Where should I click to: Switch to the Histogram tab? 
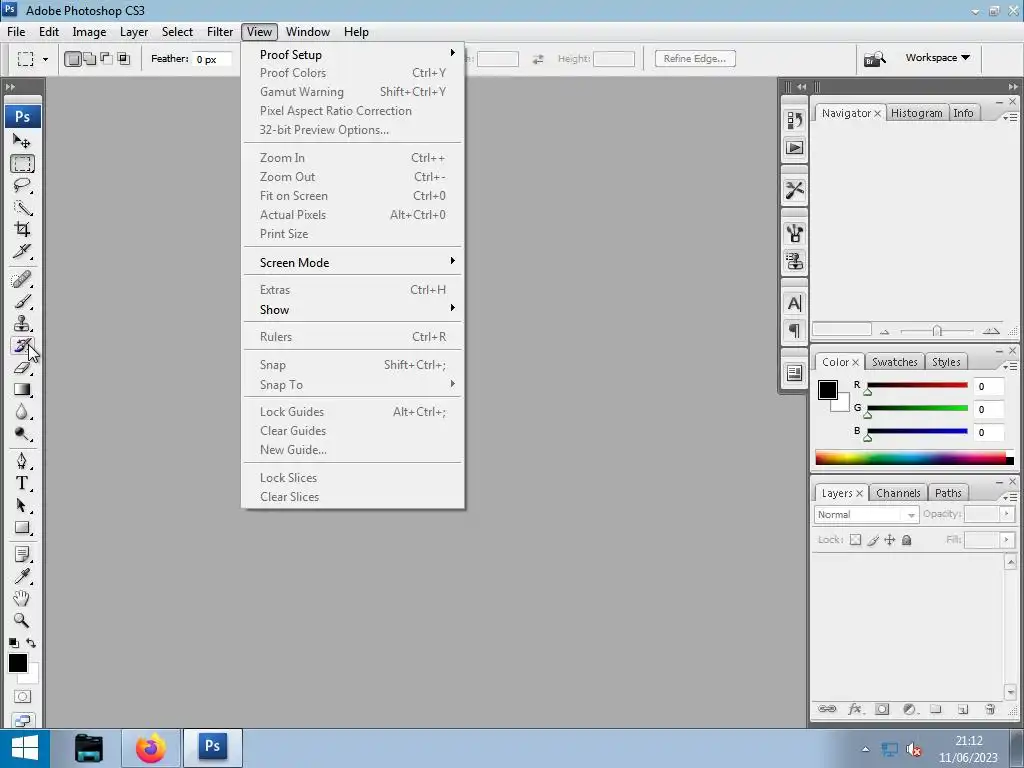click(916, 113)
